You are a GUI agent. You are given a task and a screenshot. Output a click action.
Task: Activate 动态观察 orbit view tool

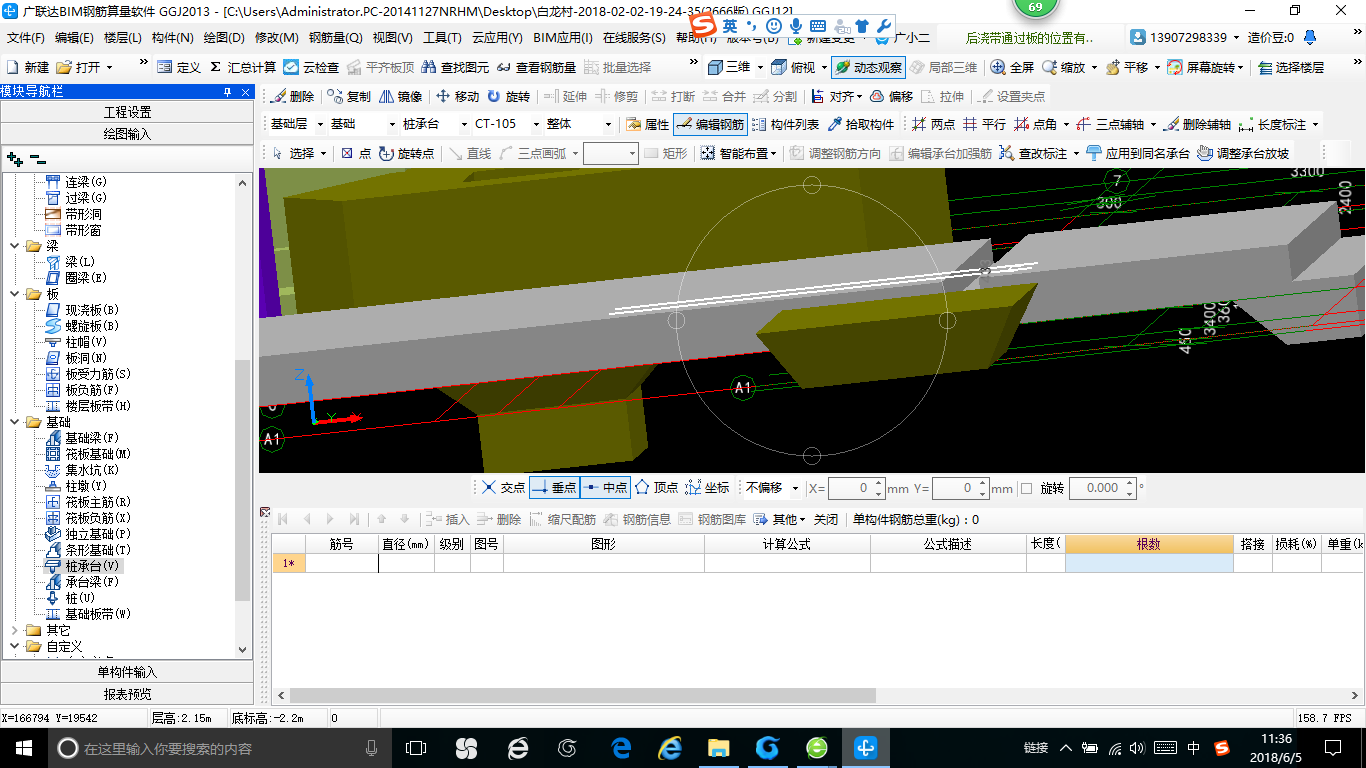point(868,67)
